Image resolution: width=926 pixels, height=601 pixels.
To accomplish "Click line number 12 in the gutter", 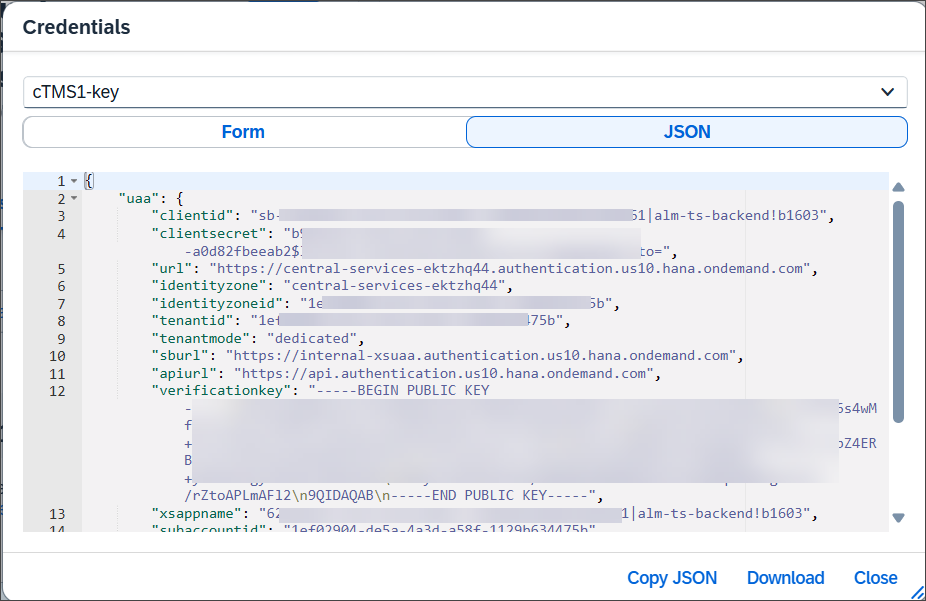I will click(x=57, y=391).
